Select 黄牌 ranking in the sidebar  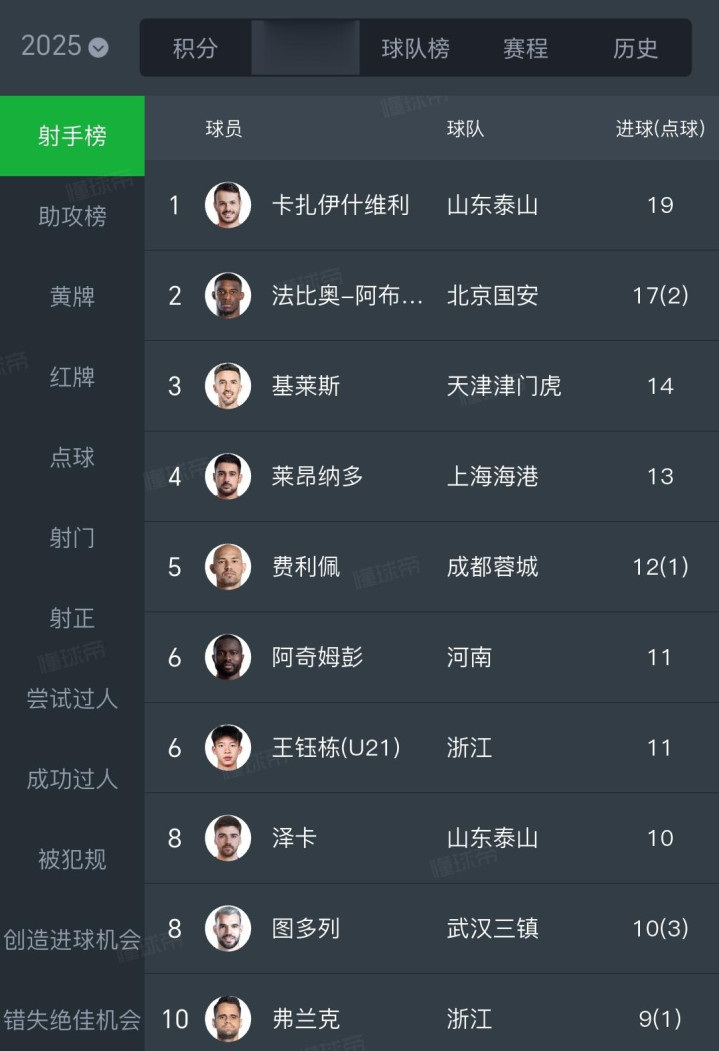tap(72, 297)
